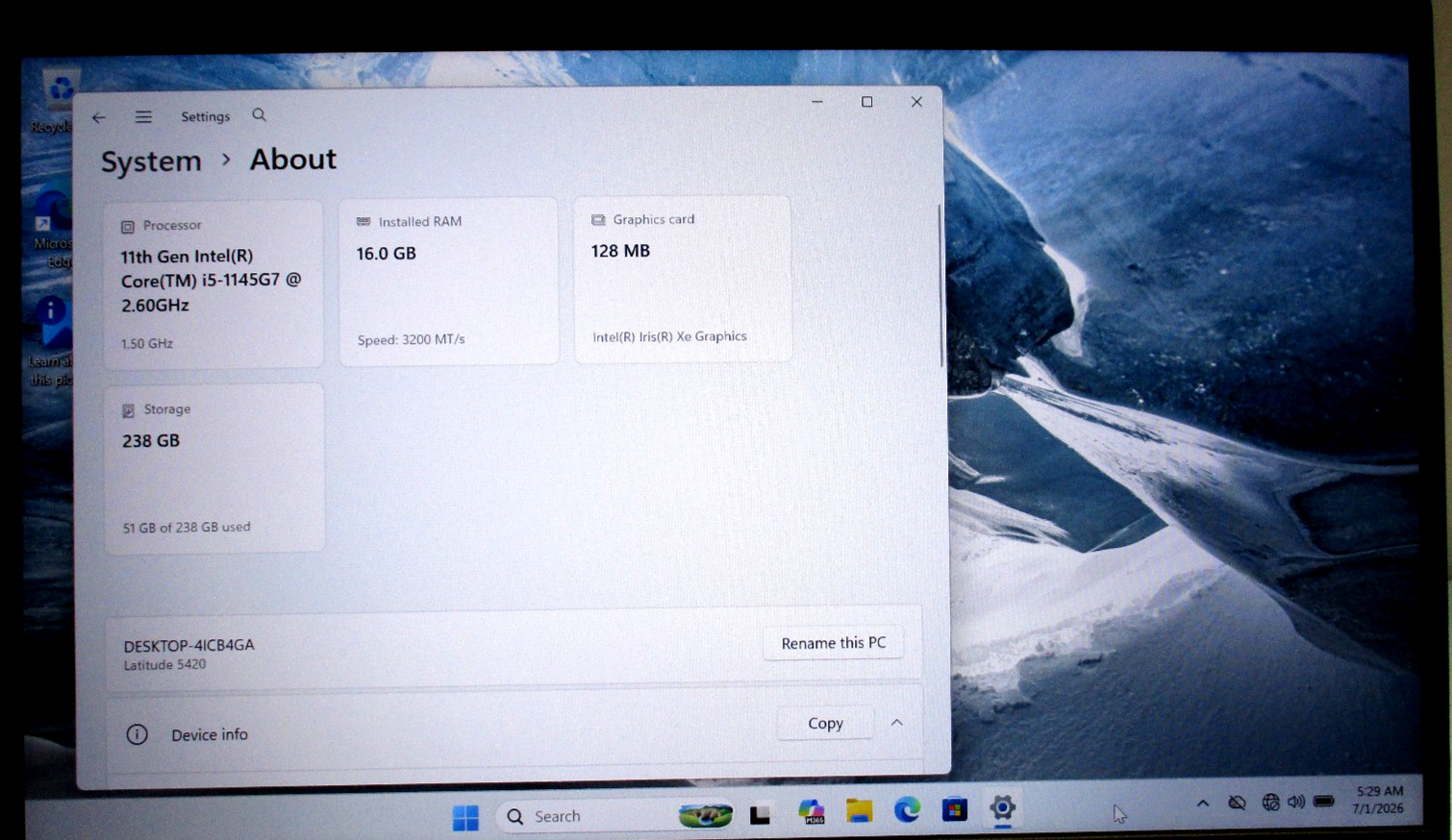
Task: Click the Settings search magnifier icon
Action: [259, 115]
